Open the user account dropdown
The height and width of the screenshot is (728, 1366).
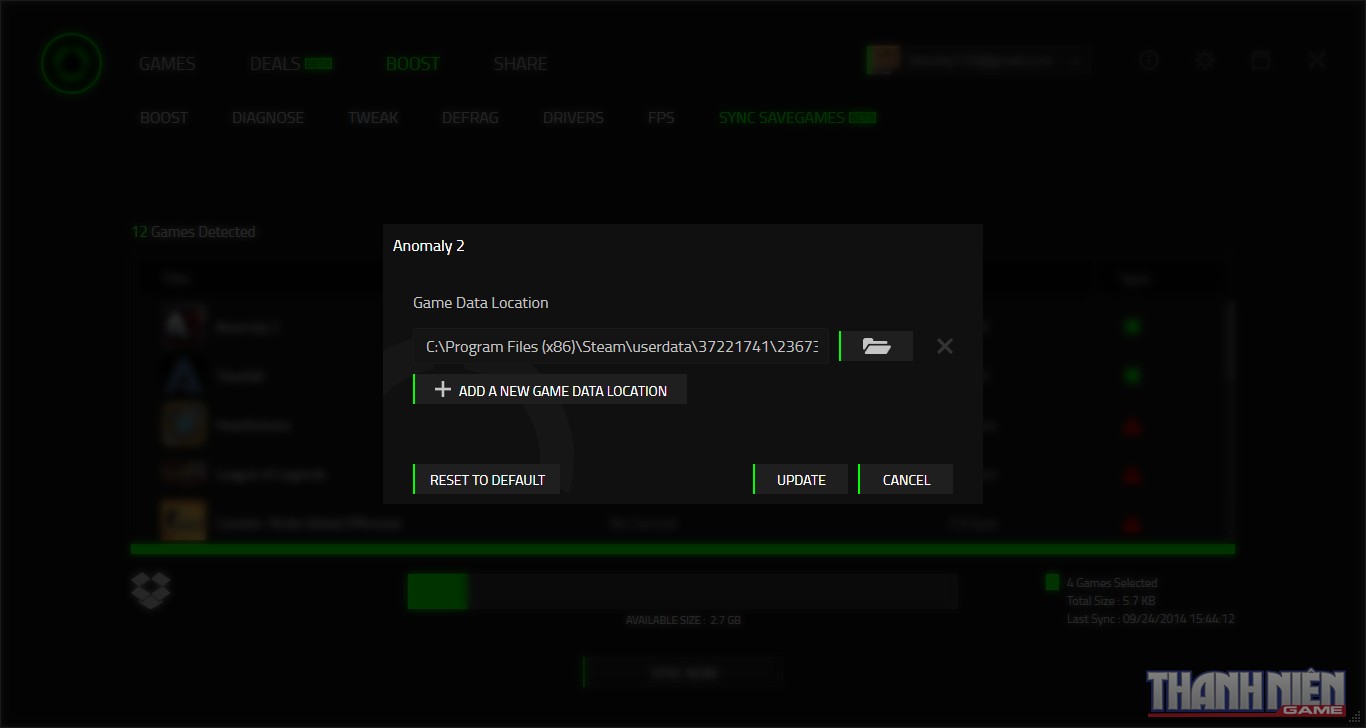point(979,60)
